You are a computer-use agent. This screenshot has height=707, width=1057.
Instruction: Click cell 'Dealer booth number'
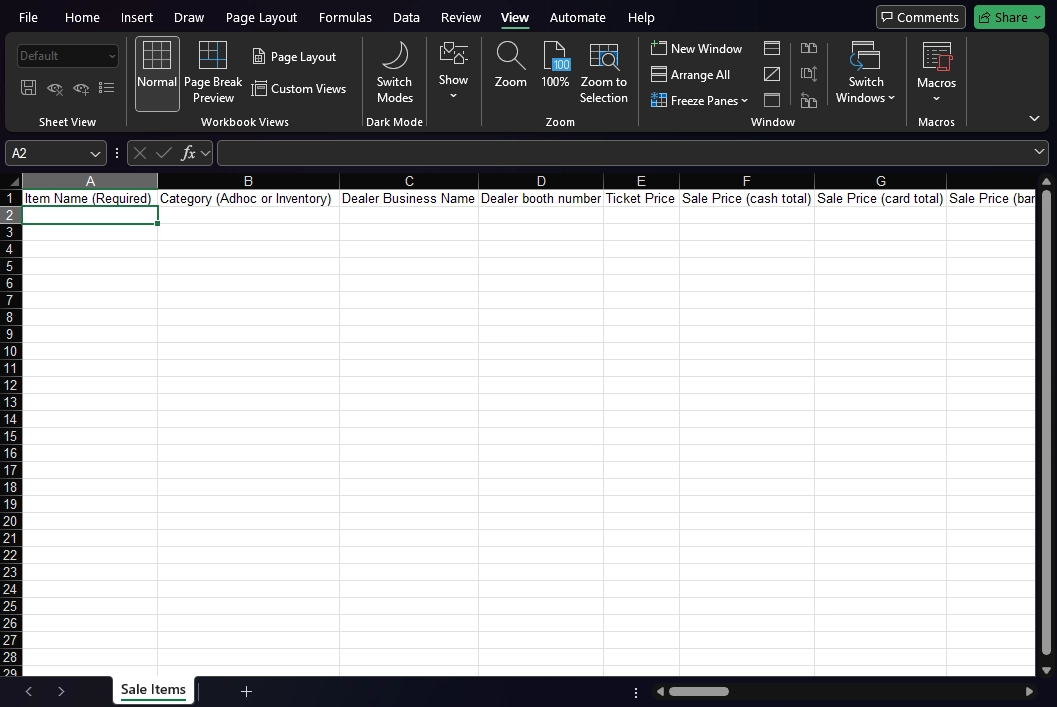541,198
